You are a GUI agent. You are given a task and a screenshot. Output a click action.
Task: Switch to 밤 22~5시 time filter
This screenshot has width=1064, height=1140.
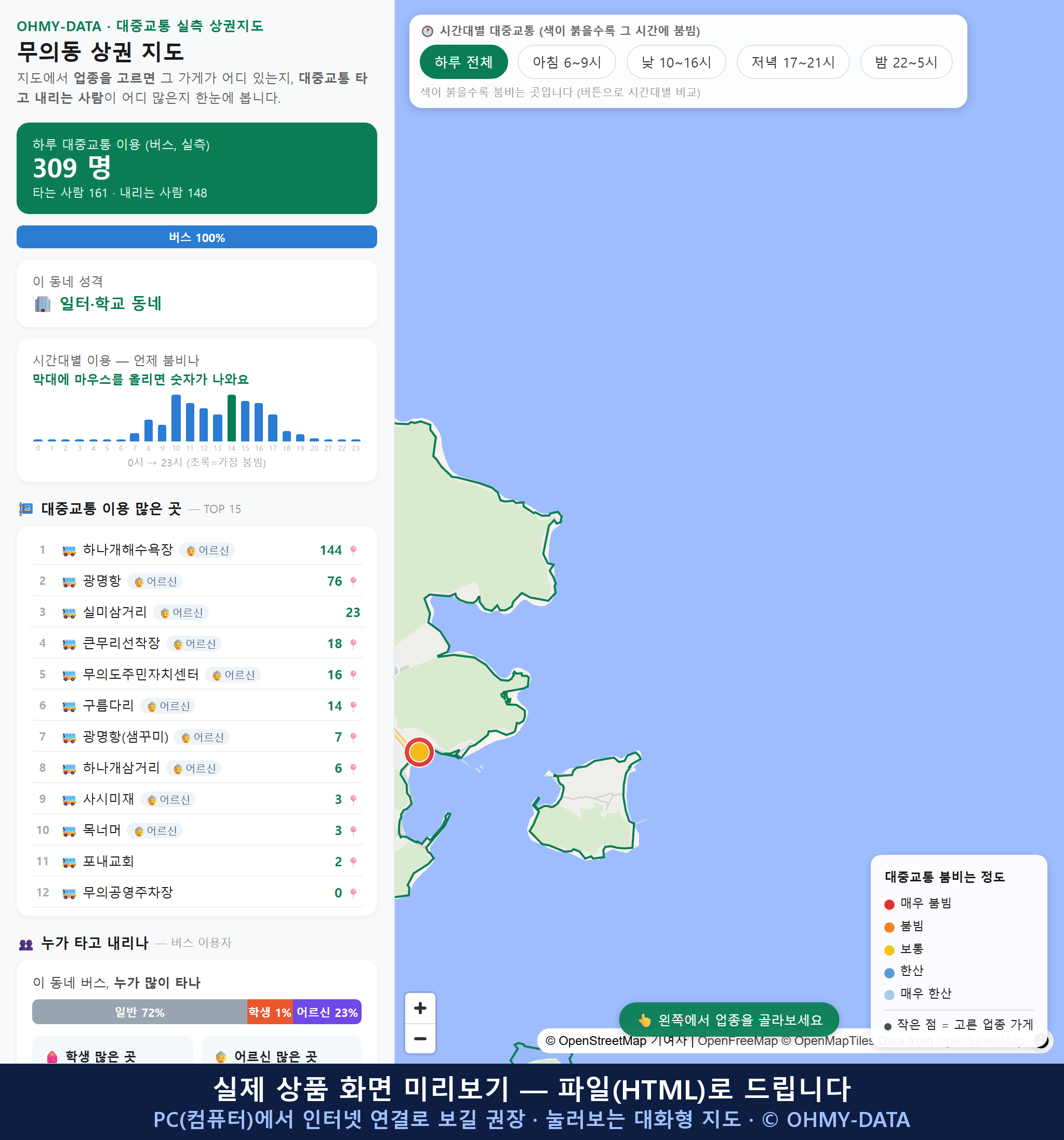point(906,62)
